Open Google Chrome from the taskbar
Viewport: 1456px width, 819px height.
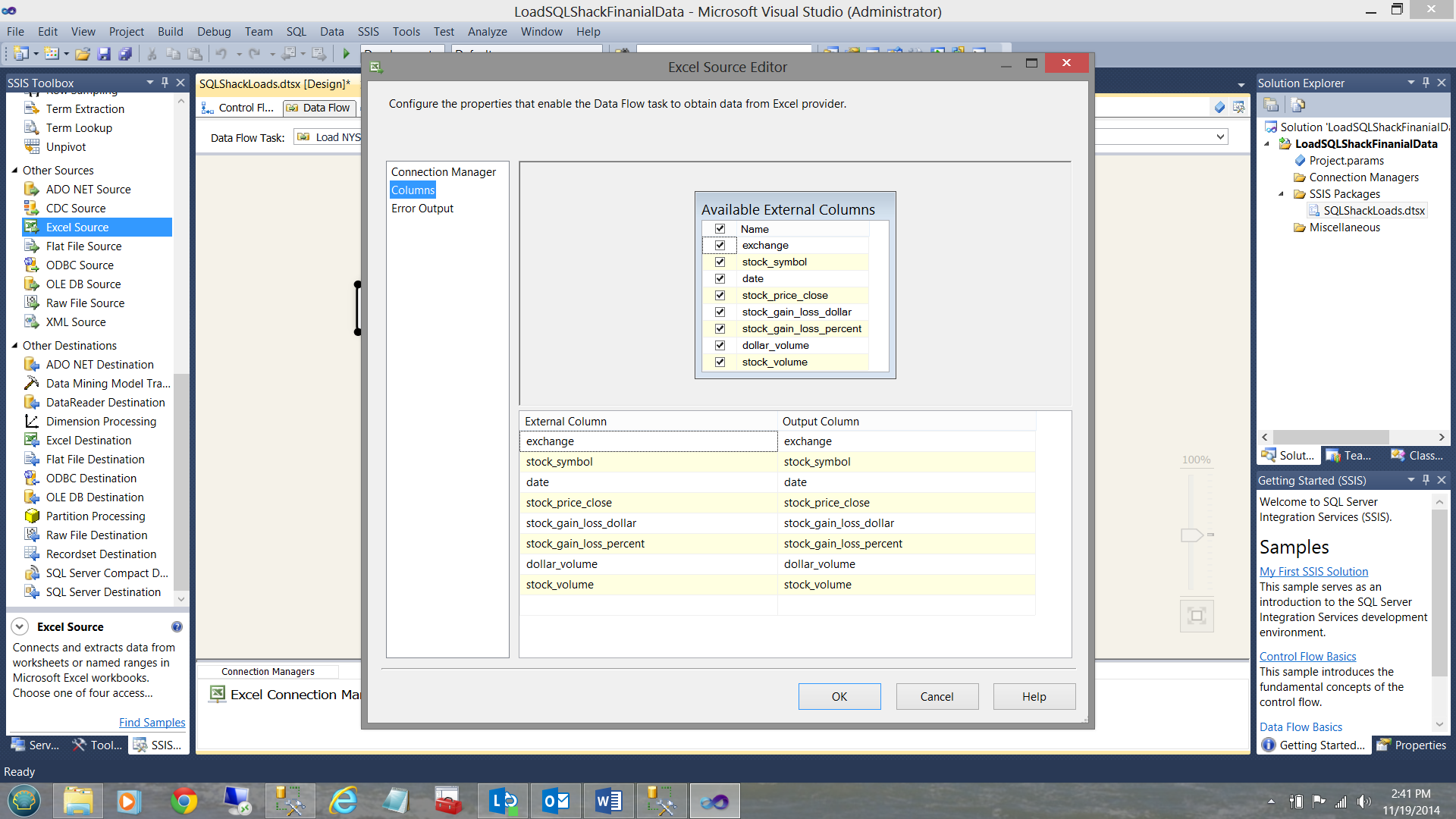[x=184, y=801]
